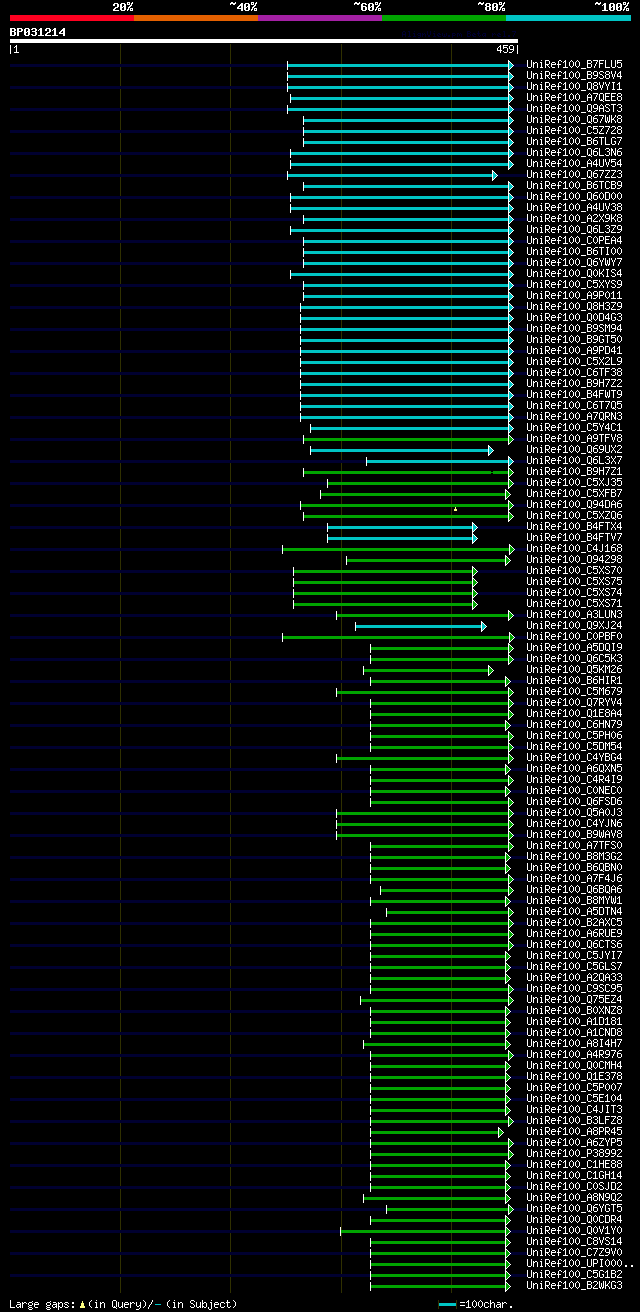640x1312 pixels.
Task: Select the UniRef100_C5XS70 label
Action: [x=574, y=570]
